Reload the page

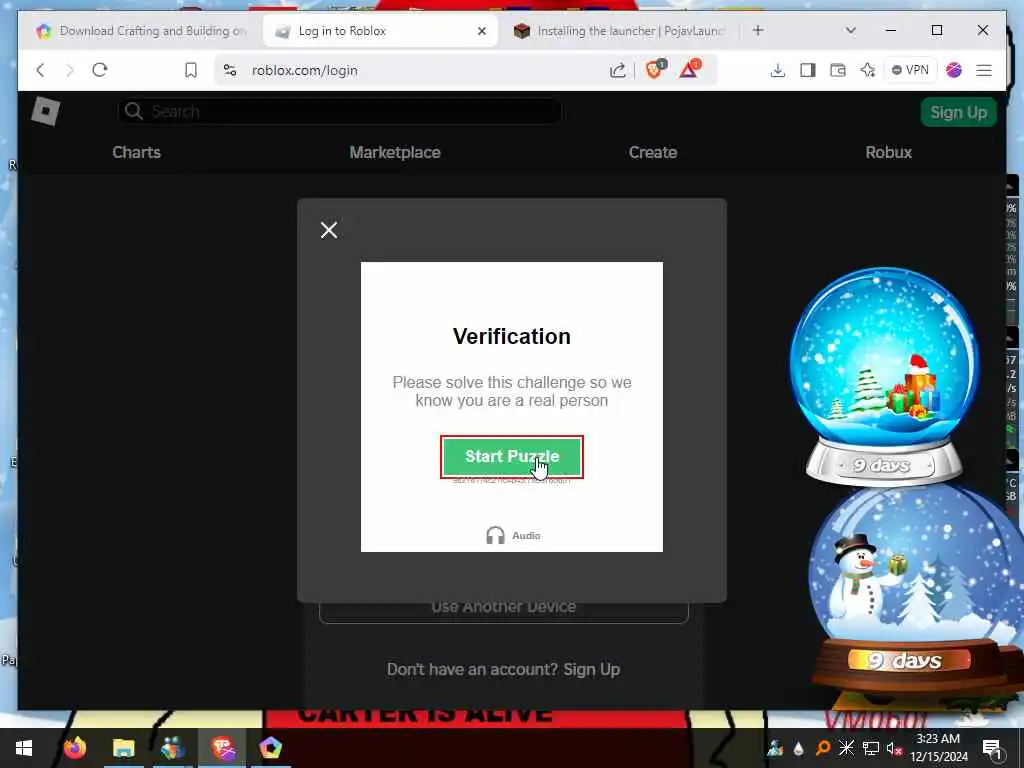(100, 70)
